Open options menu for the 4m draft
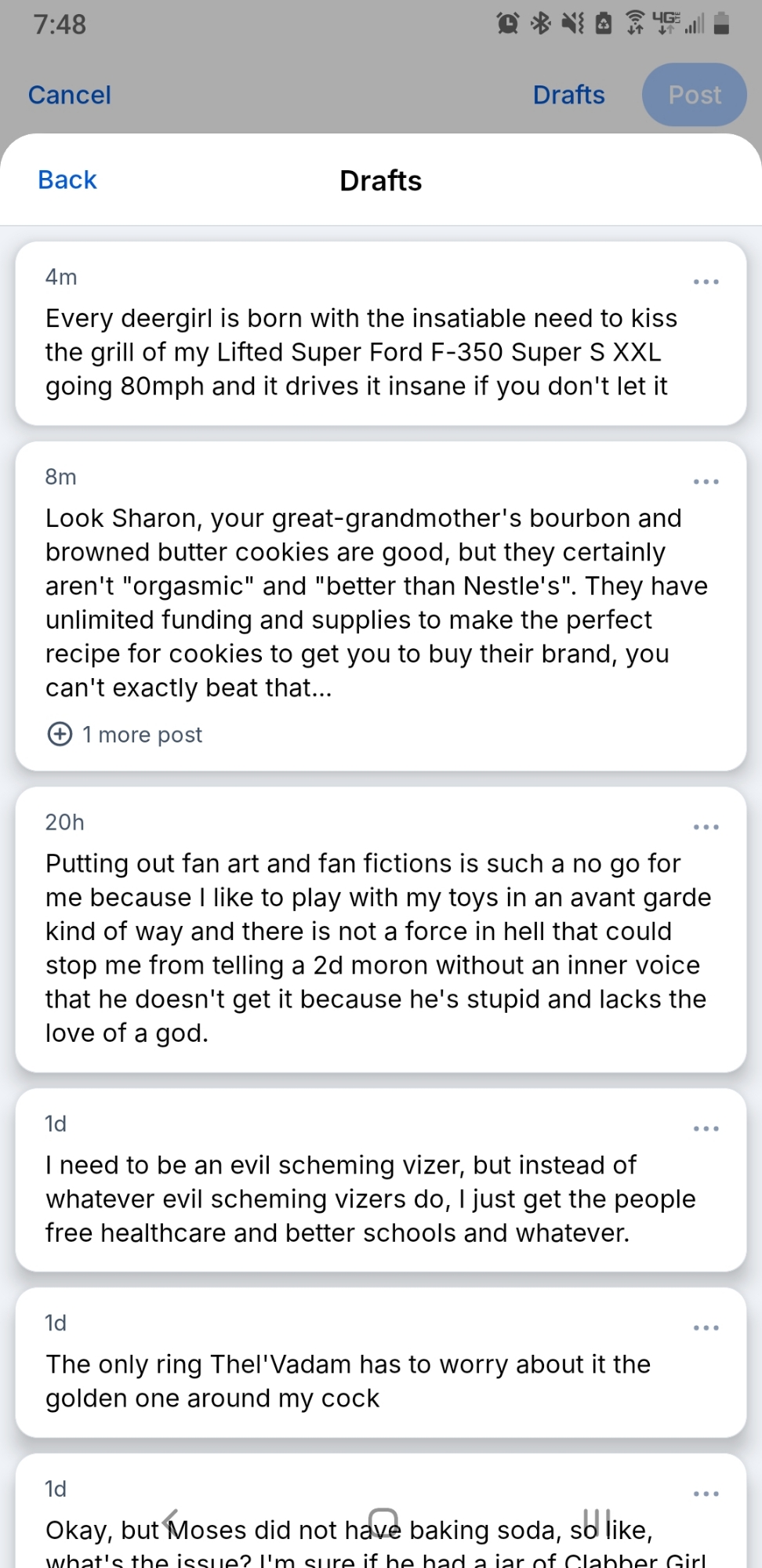This screenshot has width=762, height=1568. click(x=706, y=281)
